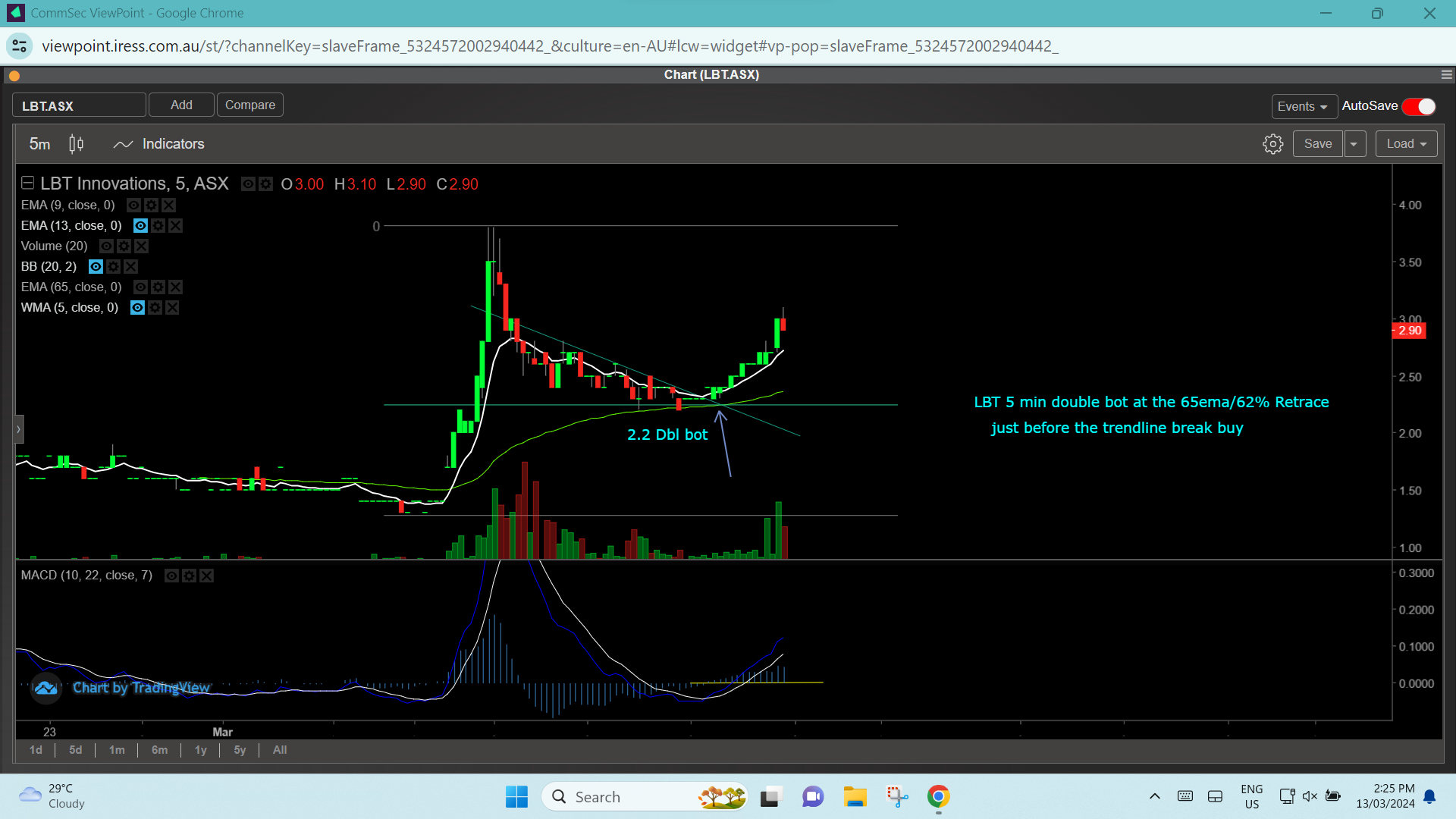Open File Explorer from the taskbar
This screenshot has height=819, width=1456.
point(855,797)
